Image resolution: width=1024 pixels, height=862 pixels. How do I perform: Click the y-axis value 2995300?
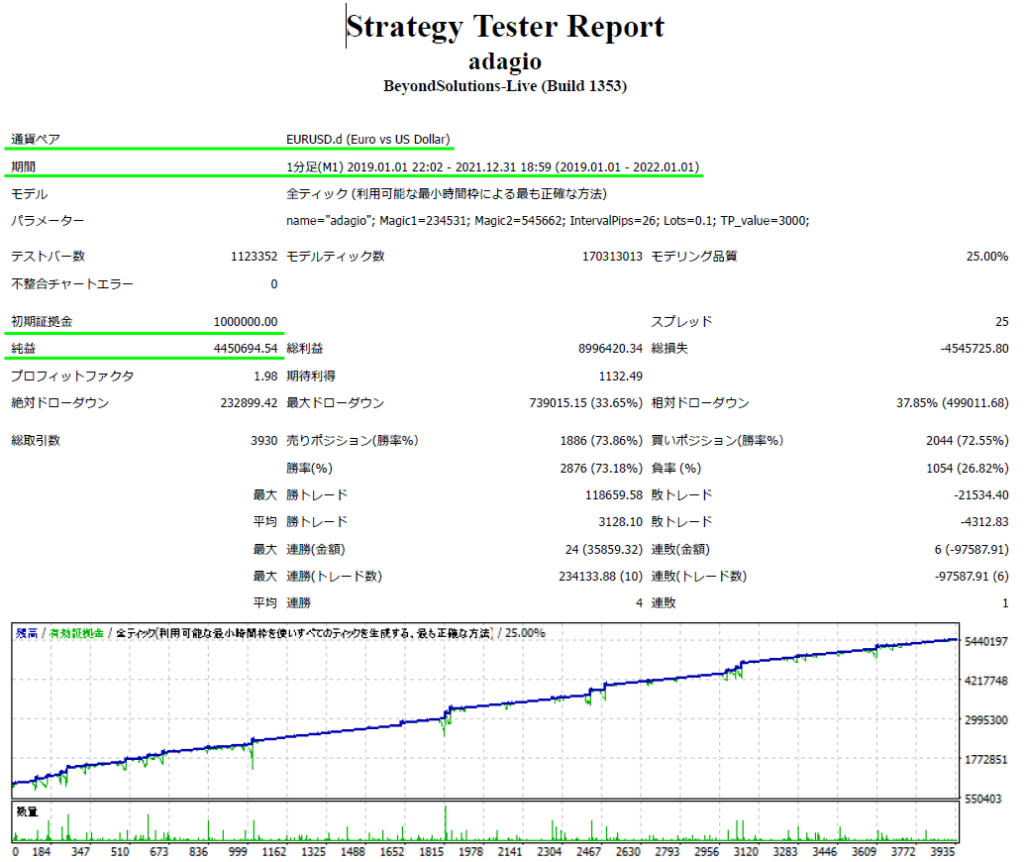(x=986, y=720)
